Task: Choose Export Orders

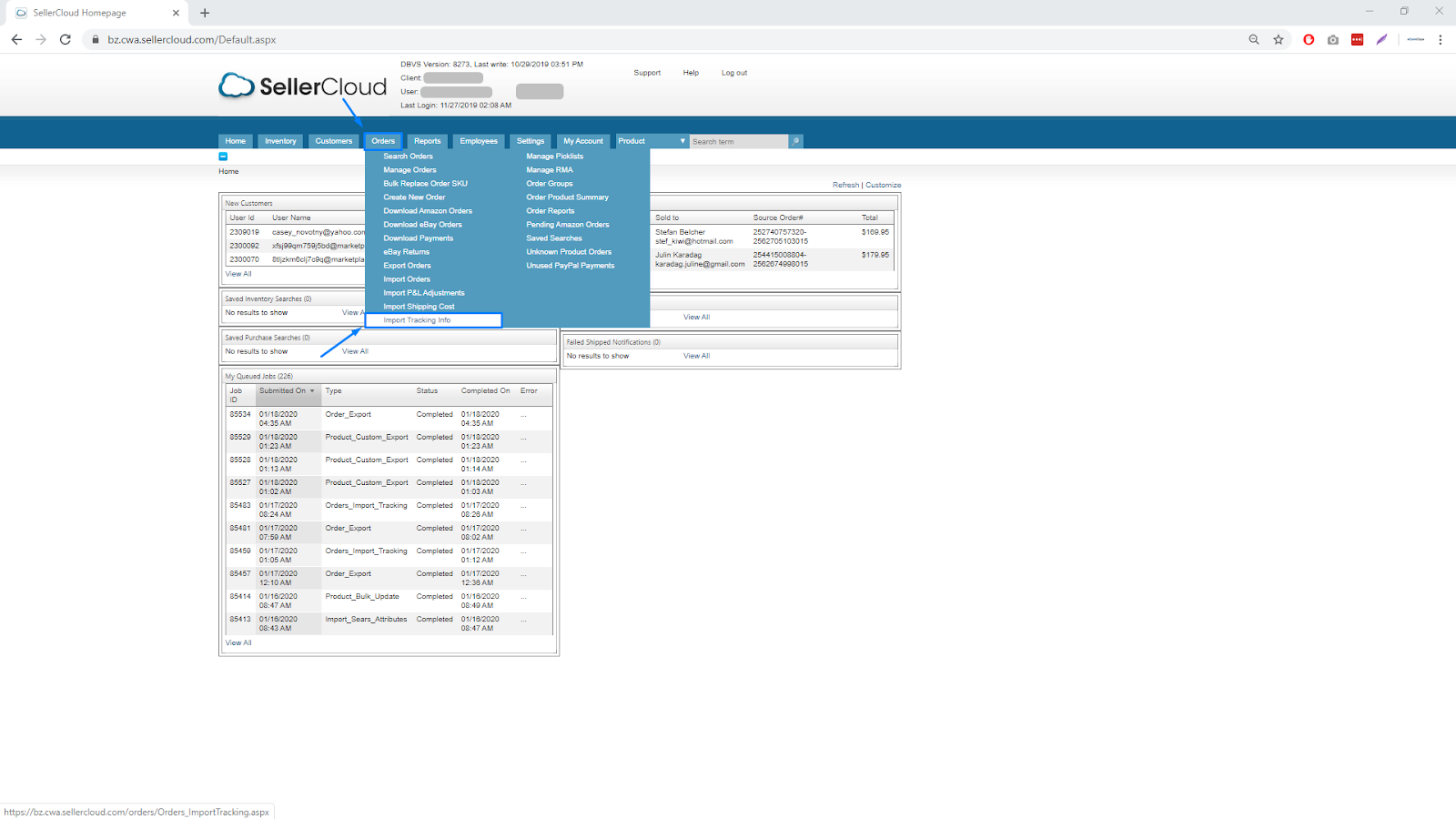Action: coord(407,266)
